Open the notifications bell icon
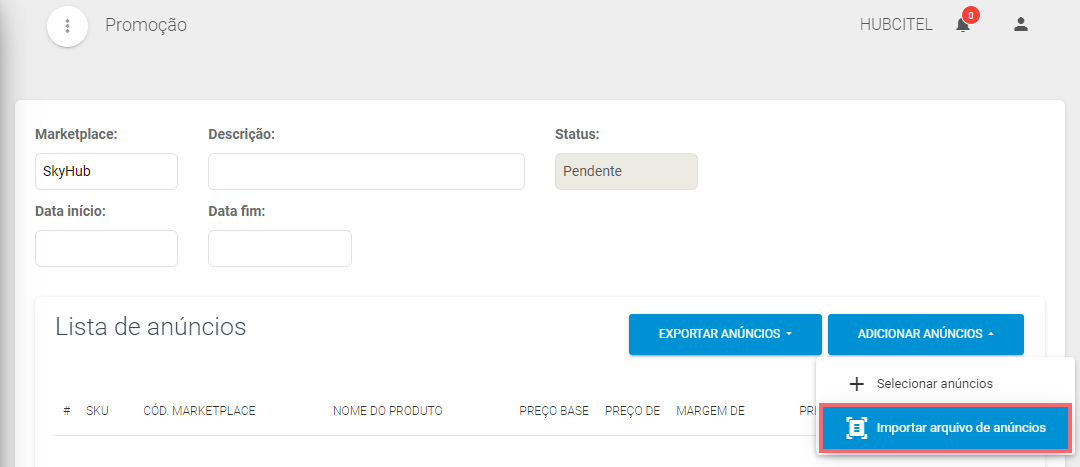 [963, 25]
